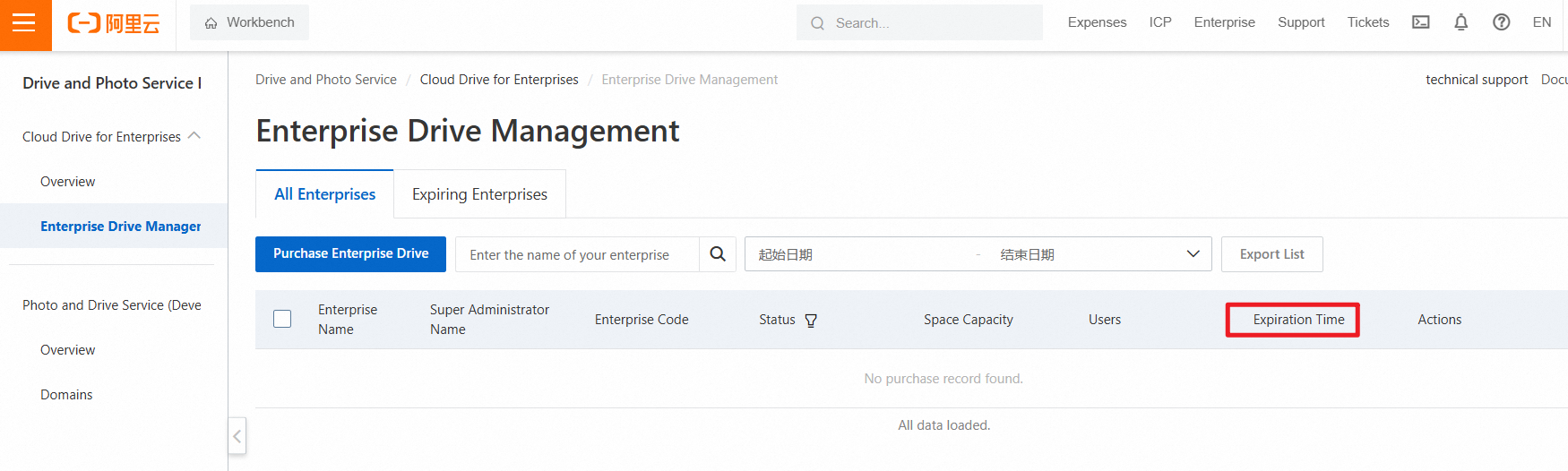
Task: Open the Cloud Shell terminal icon
Action: 1421,22
